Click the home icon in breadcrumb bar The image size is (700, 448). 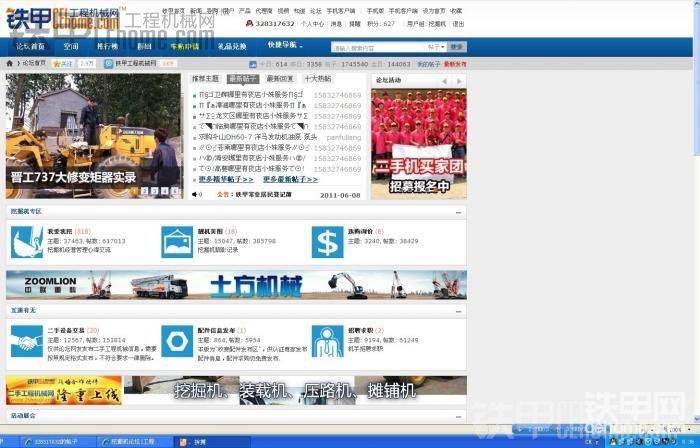(9, 63)
